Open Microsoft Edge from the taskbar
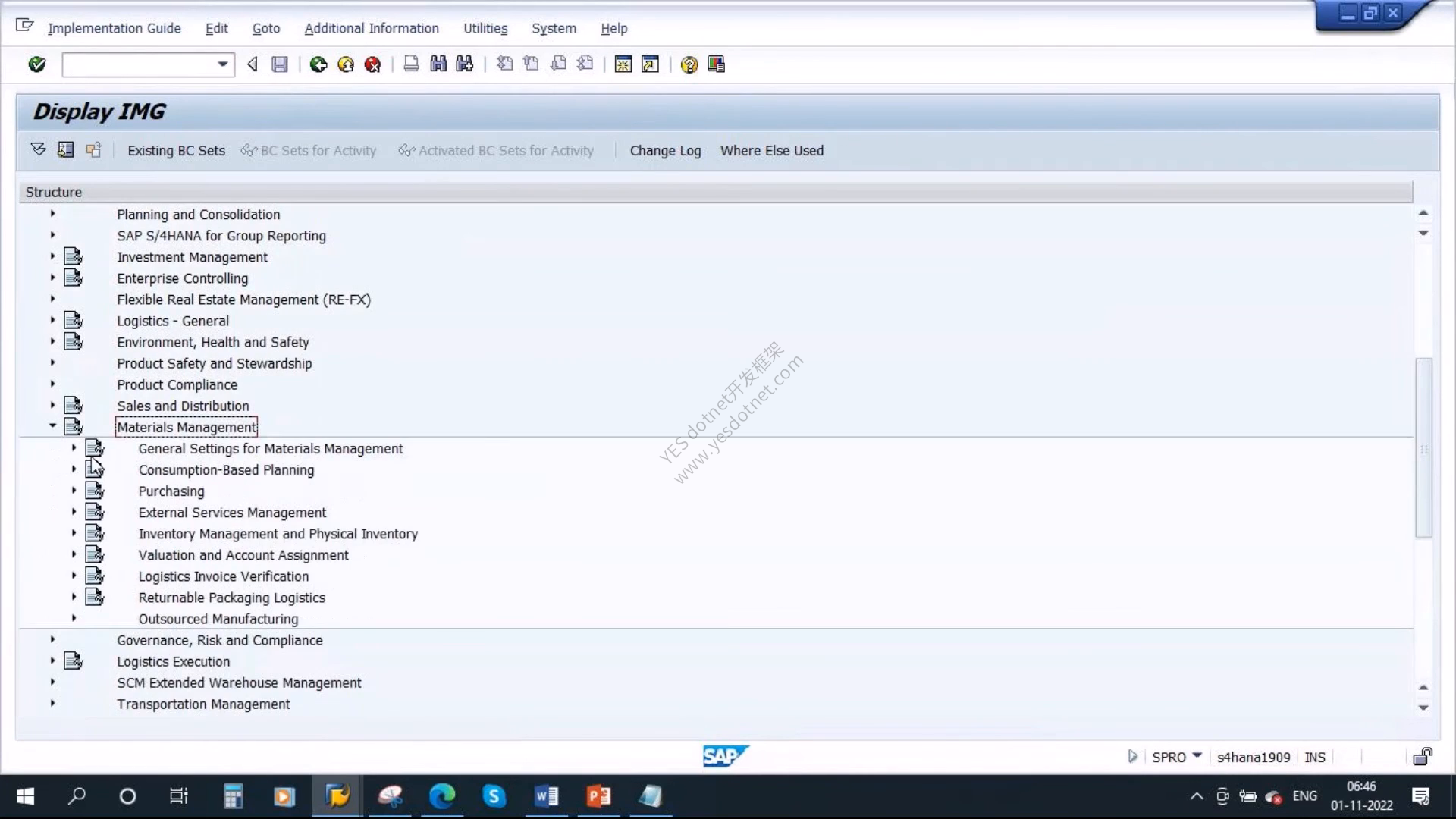Viewport: 1456px width, 819px height. [x=442, y=796]
